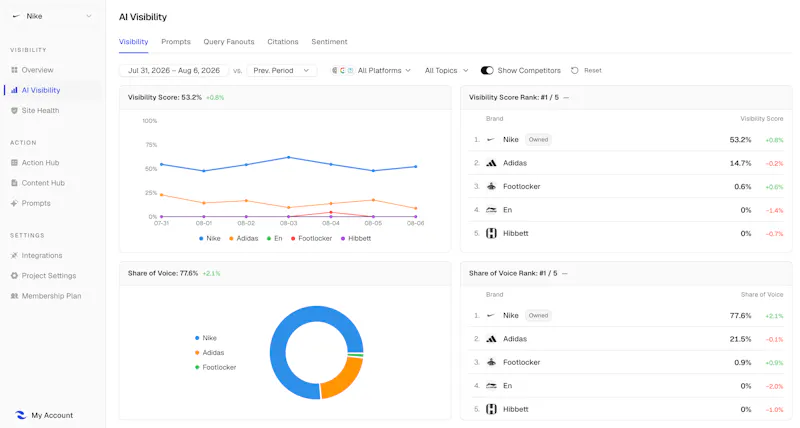Click Nike logo in Share of Voice Rank table

click(491, 316)
